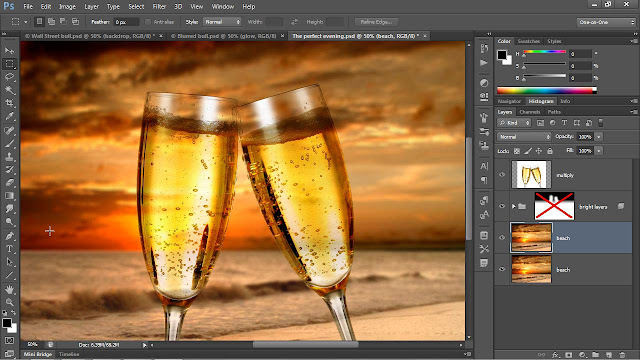The width and height of the screenshot is (640, 360).
Task: Filter layers by type layers
Action: [x=564, y=122]
